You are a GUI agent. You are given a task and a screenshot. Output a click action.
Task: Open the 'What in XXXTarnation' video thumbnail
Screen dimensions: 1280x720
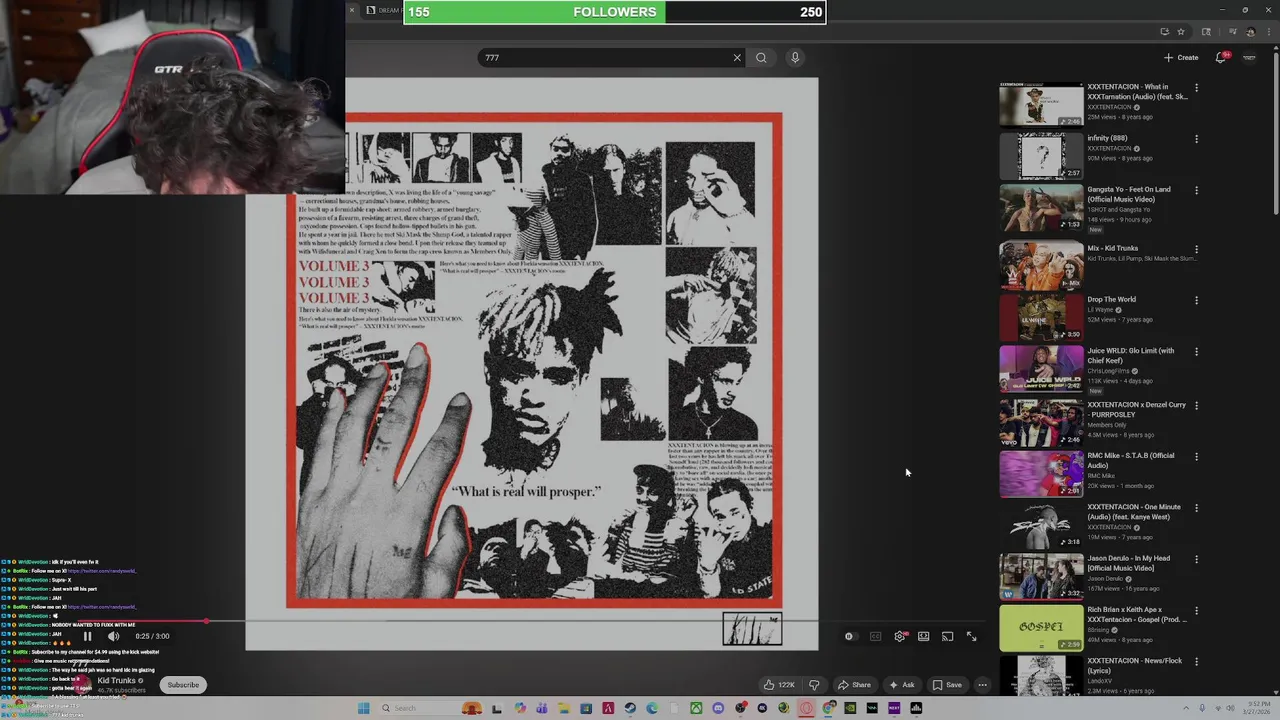(x=1041, y=105)
